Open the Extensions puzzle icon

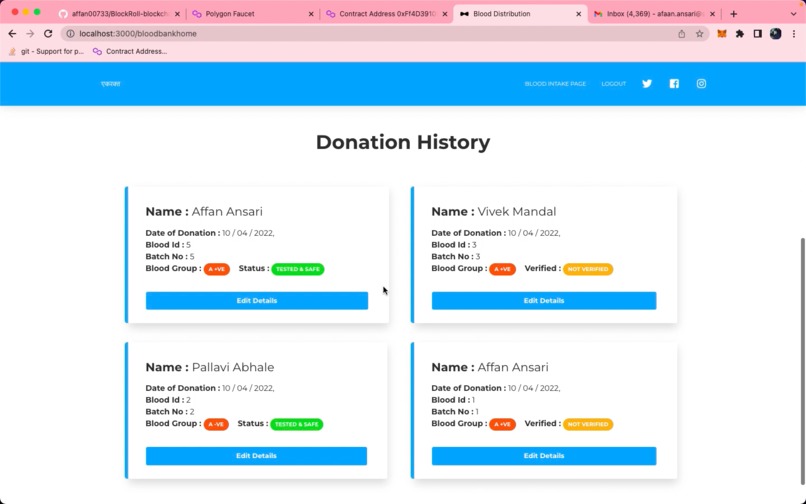(740, 34)
